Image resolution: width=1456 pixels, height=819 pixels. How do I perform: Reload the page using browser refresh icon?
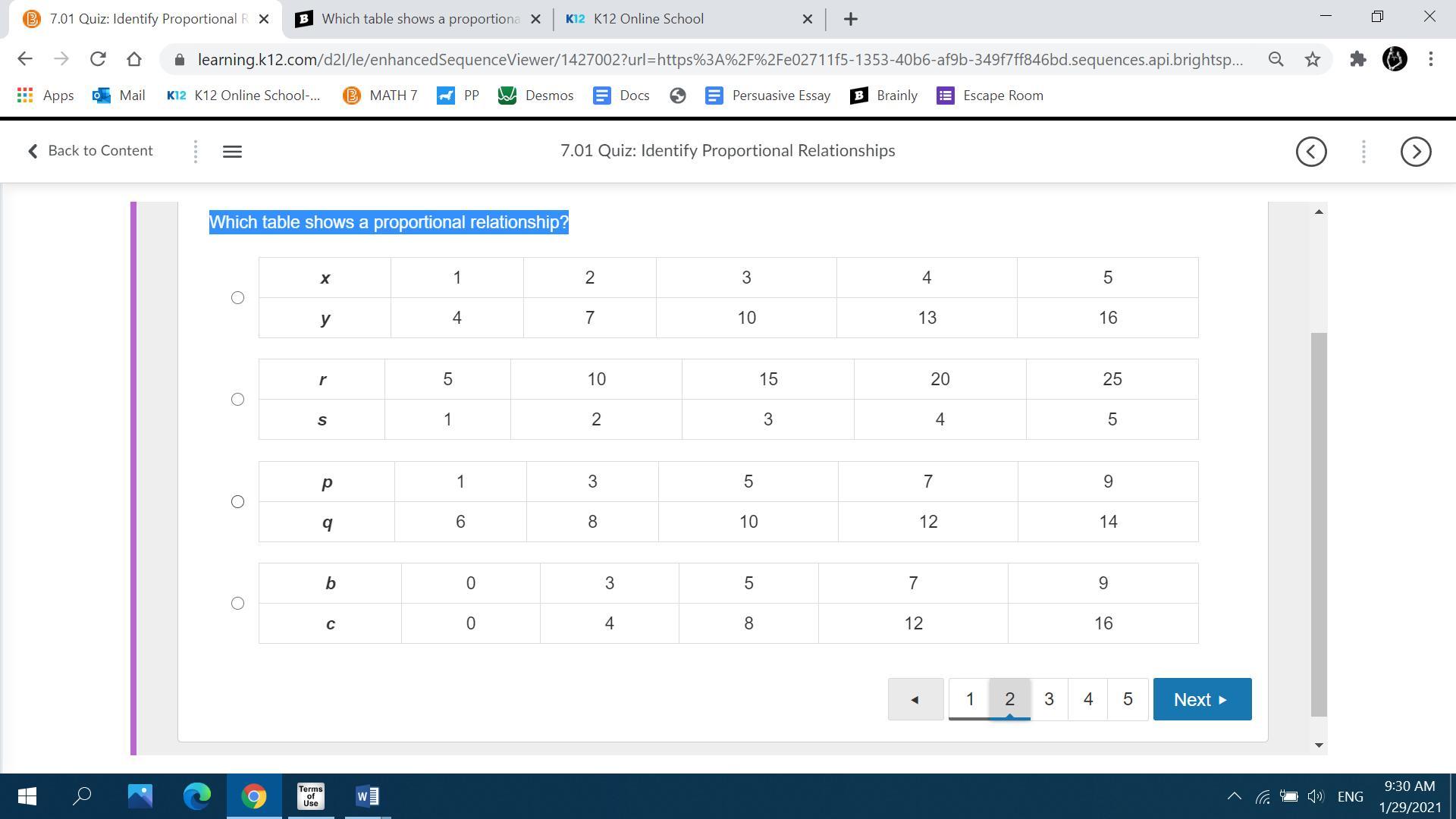(x=98, y=59)
